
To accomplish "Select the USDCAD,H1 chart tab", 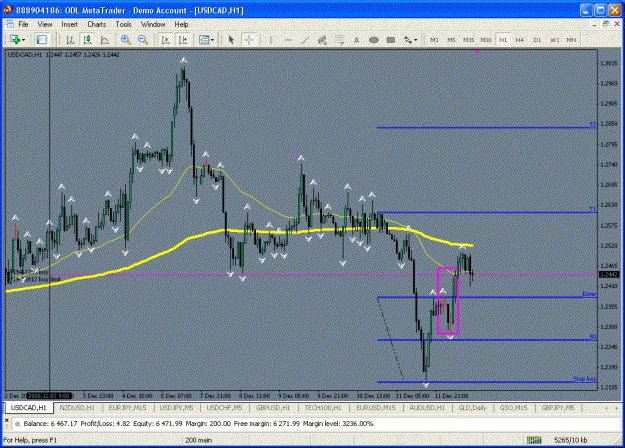I will (29, 408).
